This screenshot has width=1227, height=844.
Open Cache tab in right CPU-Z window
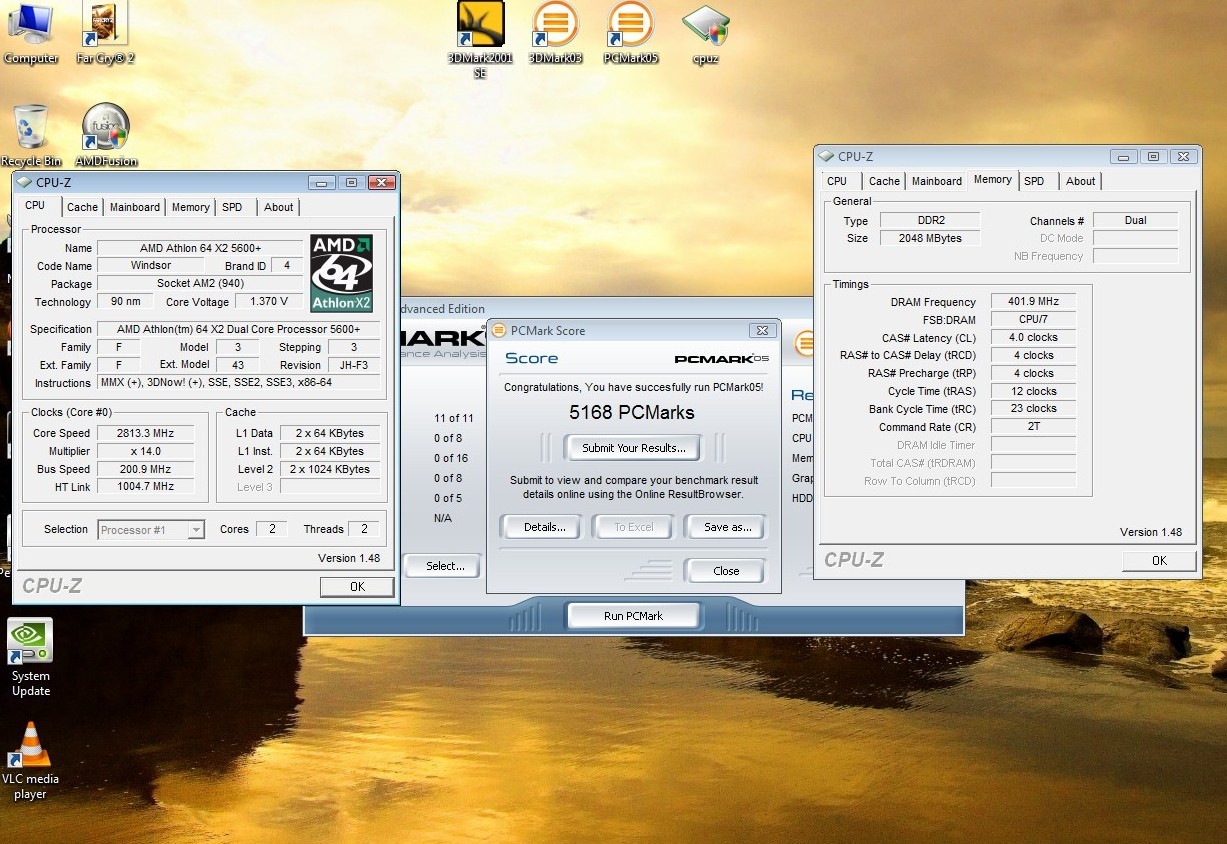(x=884, y=181)
